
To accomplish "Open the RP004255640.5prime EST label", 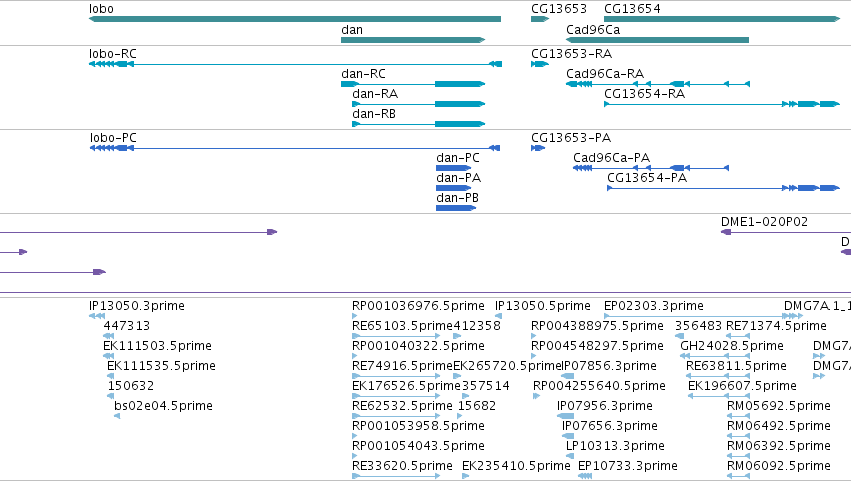I will click(599, 387).
